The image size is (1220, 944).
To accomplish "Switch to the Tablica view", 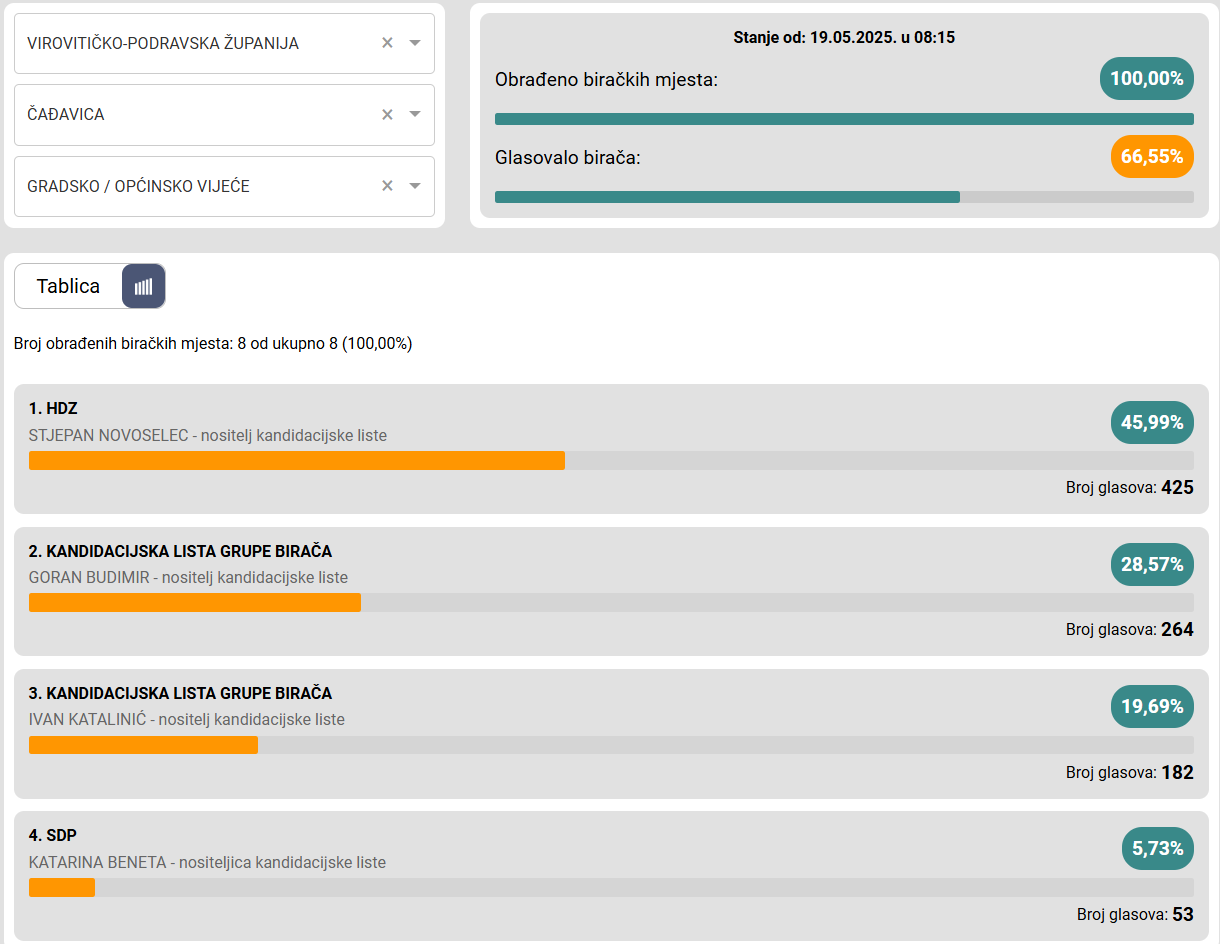I will click(x=68, y=287).
